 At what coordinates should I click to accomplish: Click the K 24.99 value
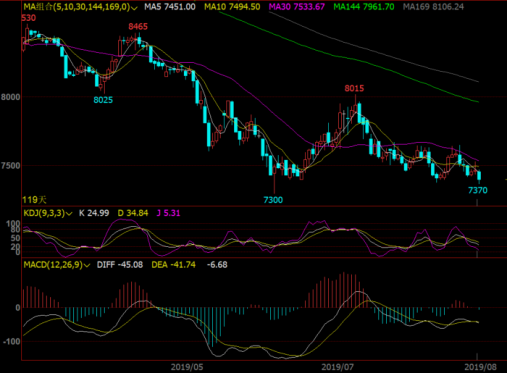pos(94,213)
